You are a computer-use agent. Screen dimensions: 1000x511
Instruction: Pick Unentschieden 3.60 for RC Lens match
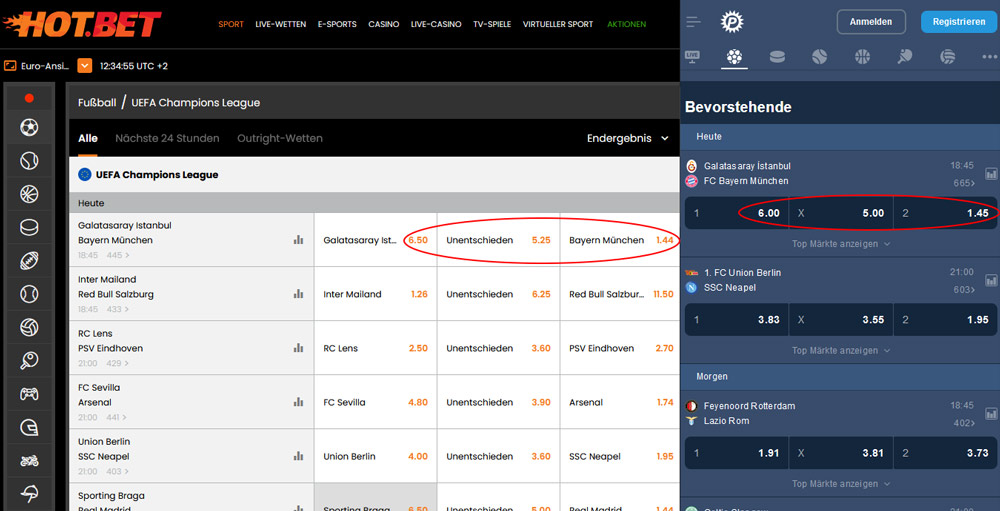pos(499,348)
